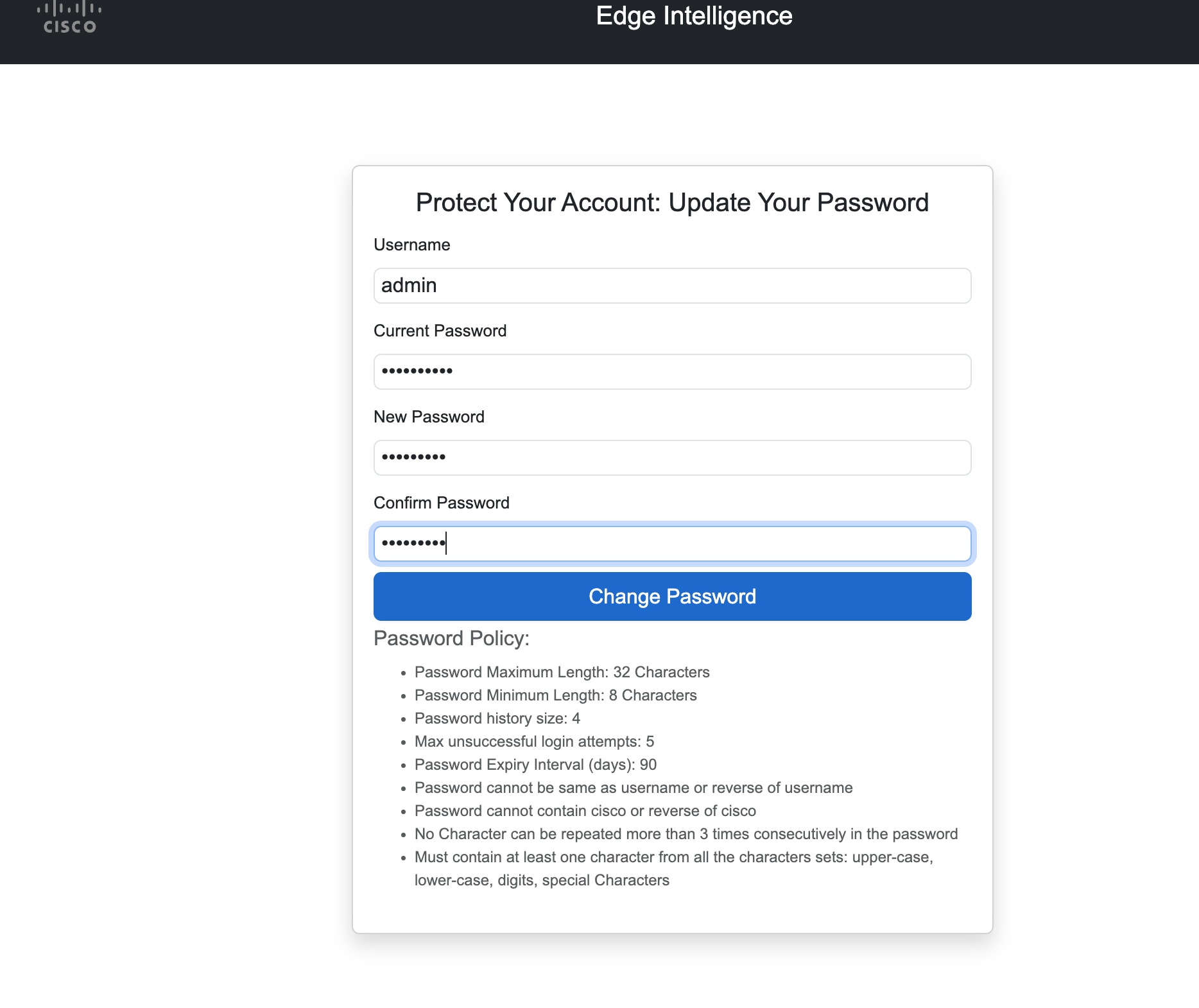Click the cannot contain cisco policy line
Screen dimensions: 1199x1008
pos(585,811)
